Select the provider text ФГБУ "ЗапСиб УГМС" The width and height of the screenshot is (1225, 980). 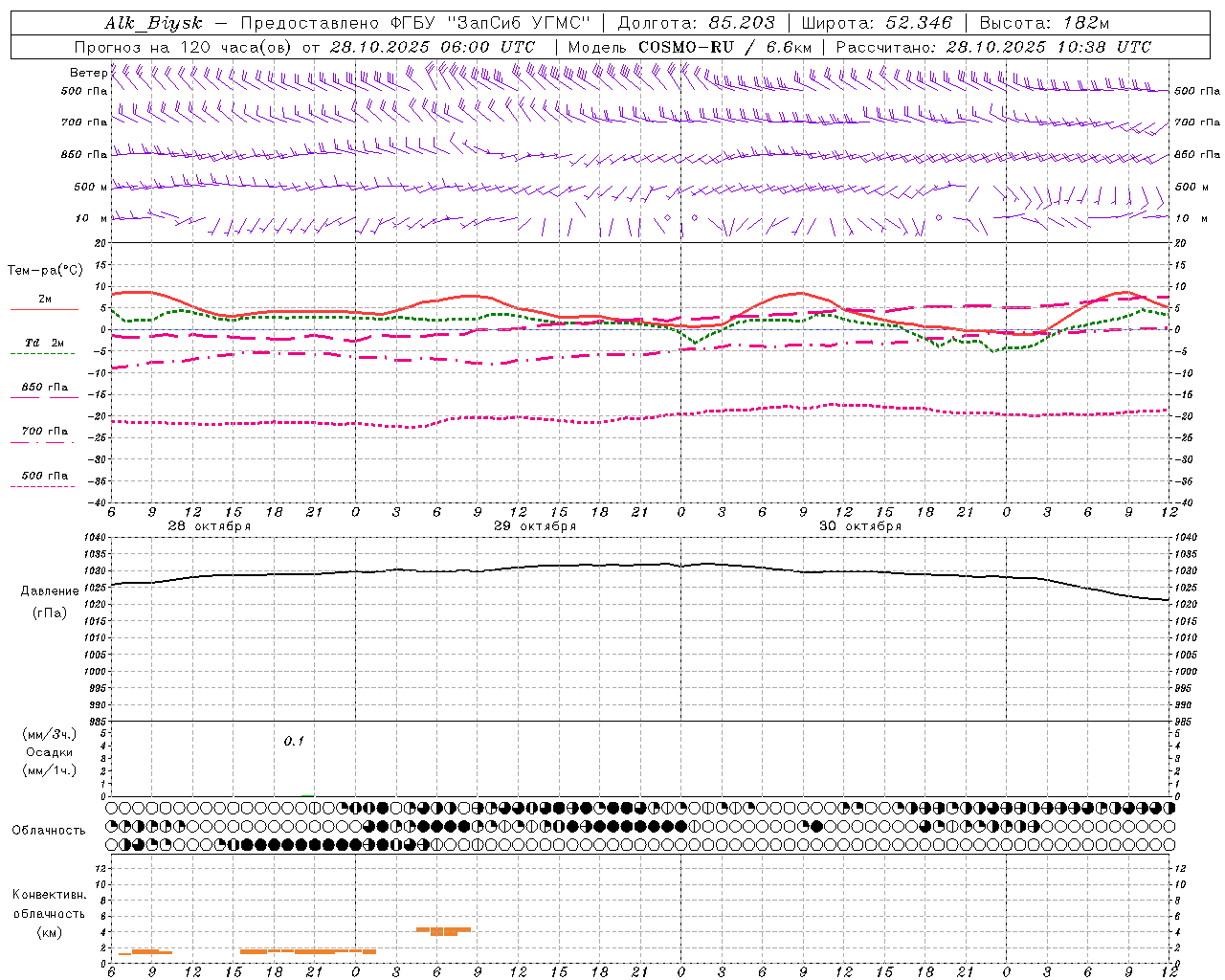pos(491,23)
